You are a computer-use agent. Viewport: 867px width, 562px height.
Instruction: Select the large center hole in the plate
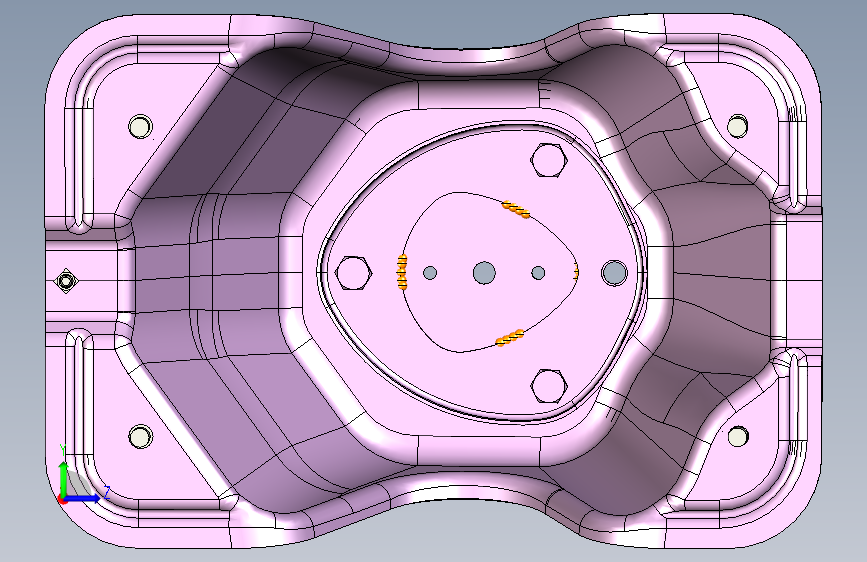coord(484,273)
